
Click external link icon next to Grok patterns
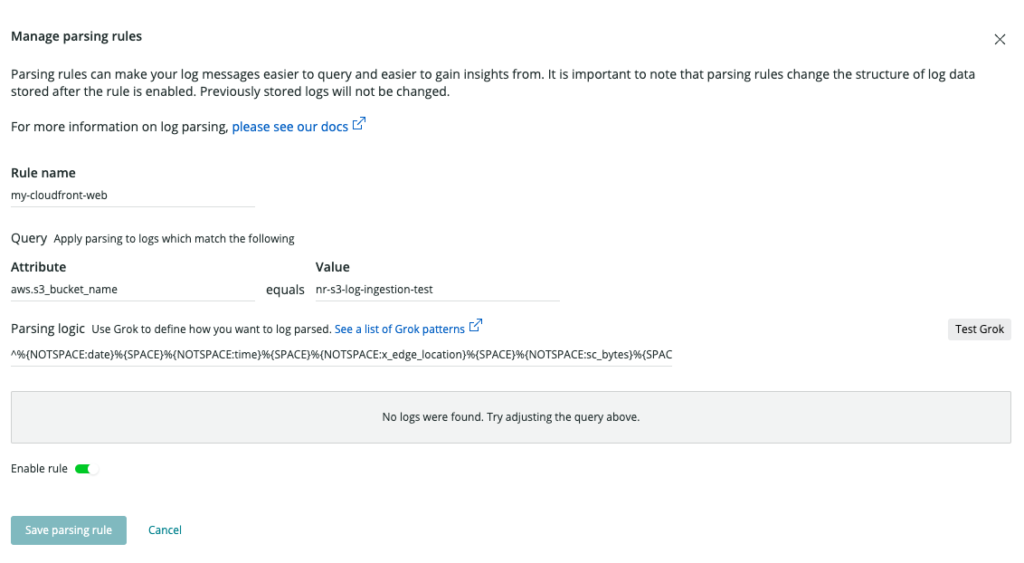coord(475,325)
